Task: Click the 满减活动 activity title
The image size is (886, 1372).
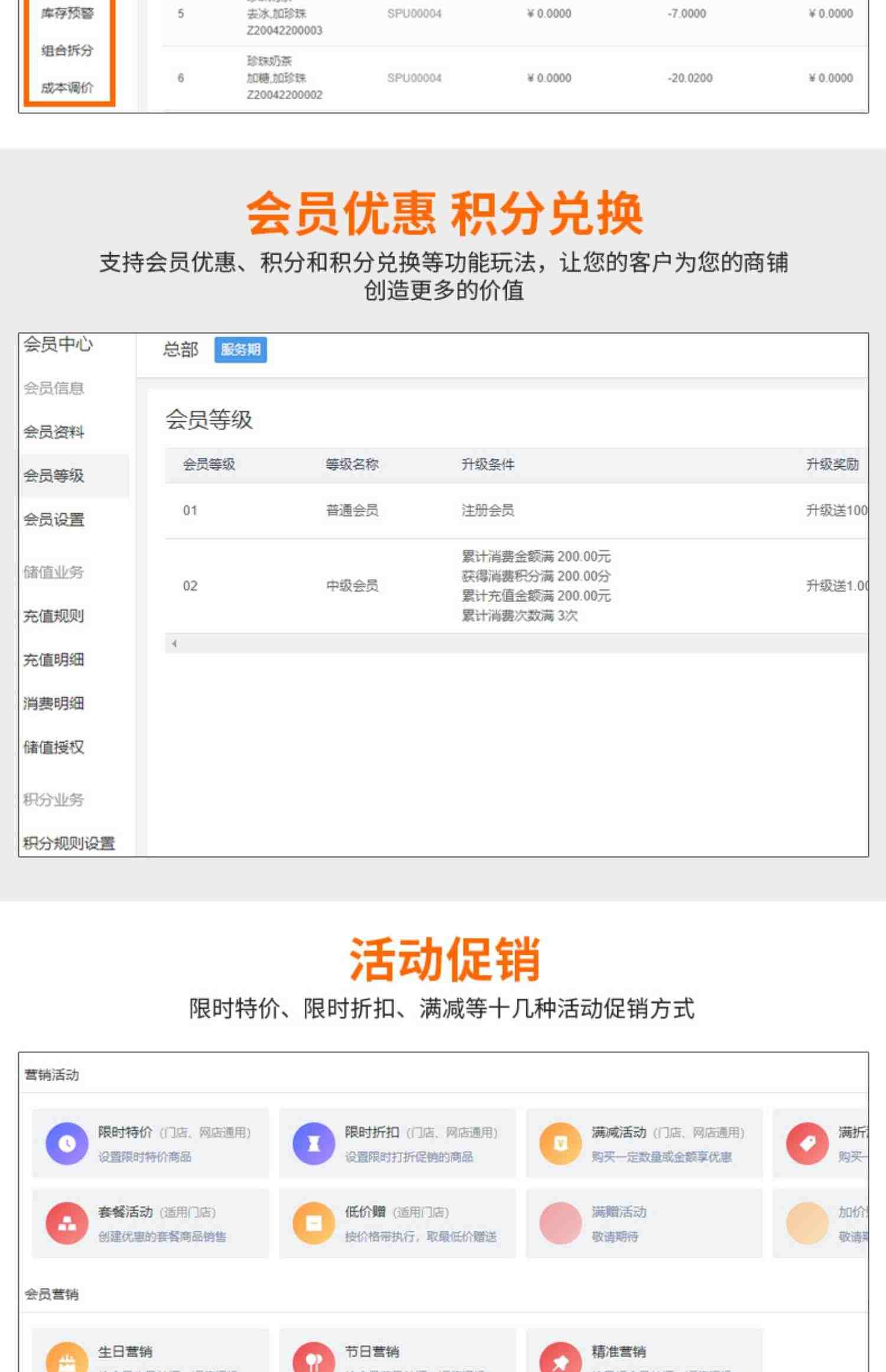Action: pos(619,1132)
